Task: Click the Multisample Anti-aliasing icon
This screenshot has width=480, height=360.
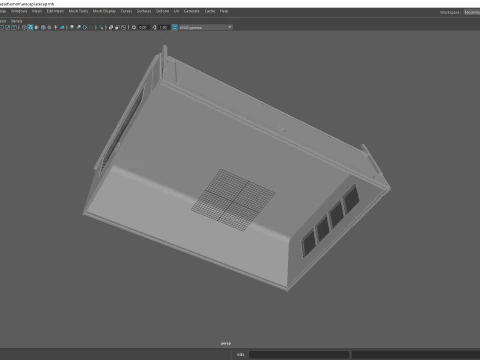Action: (x=85, y=27)
